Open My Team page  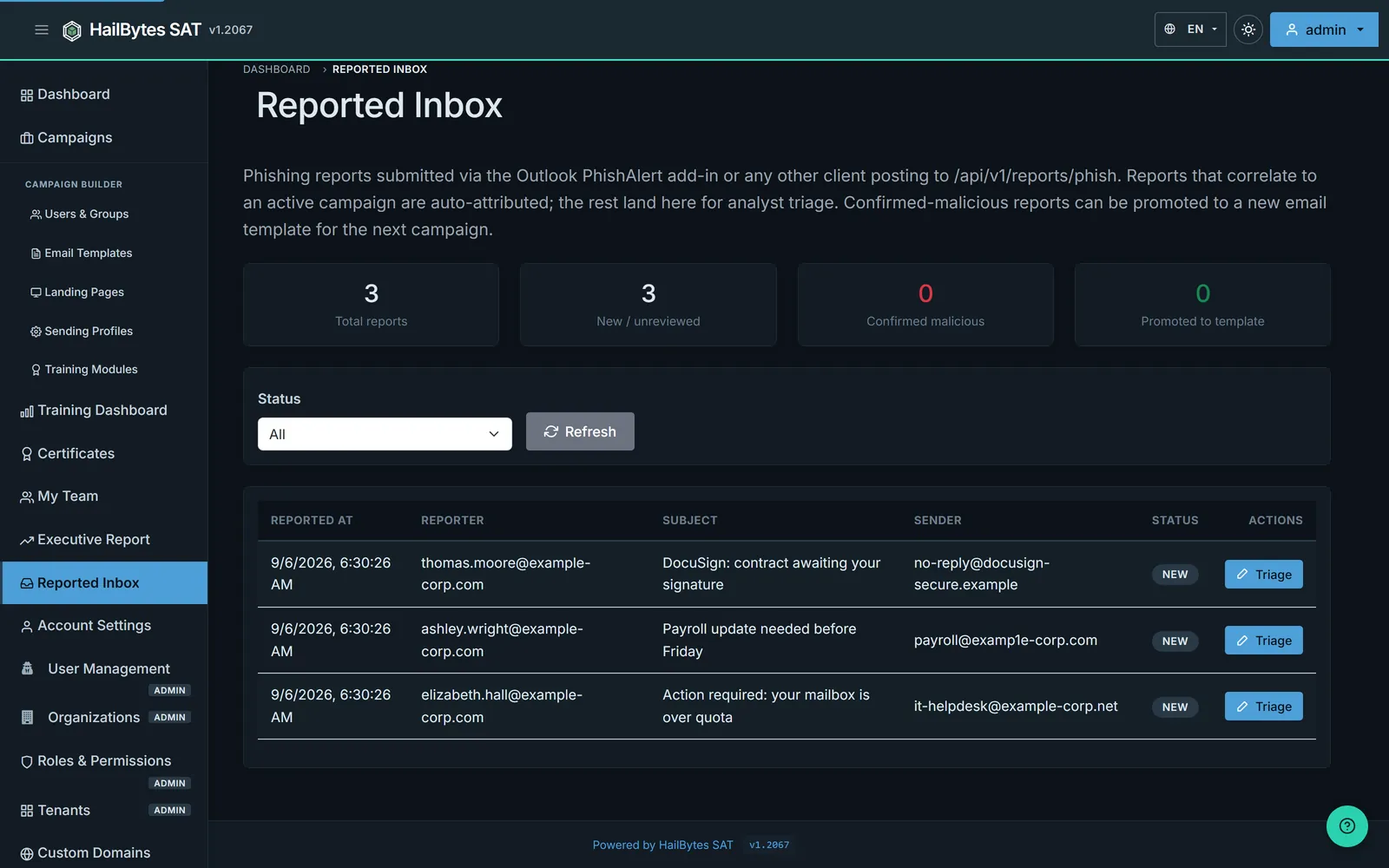click(104, 496)
